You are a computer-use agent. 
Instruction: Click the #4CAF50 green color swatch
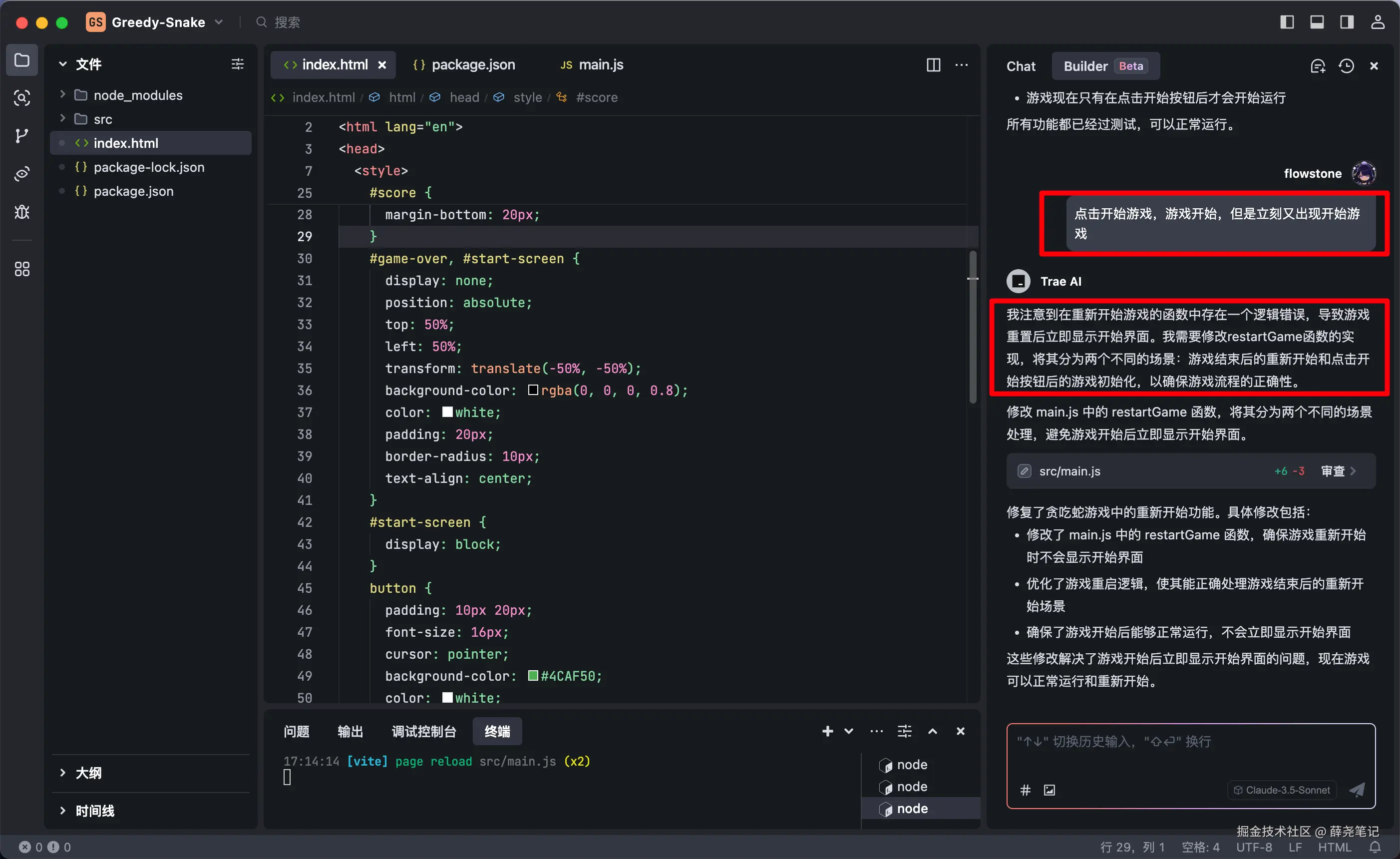[x=533, y=675]
